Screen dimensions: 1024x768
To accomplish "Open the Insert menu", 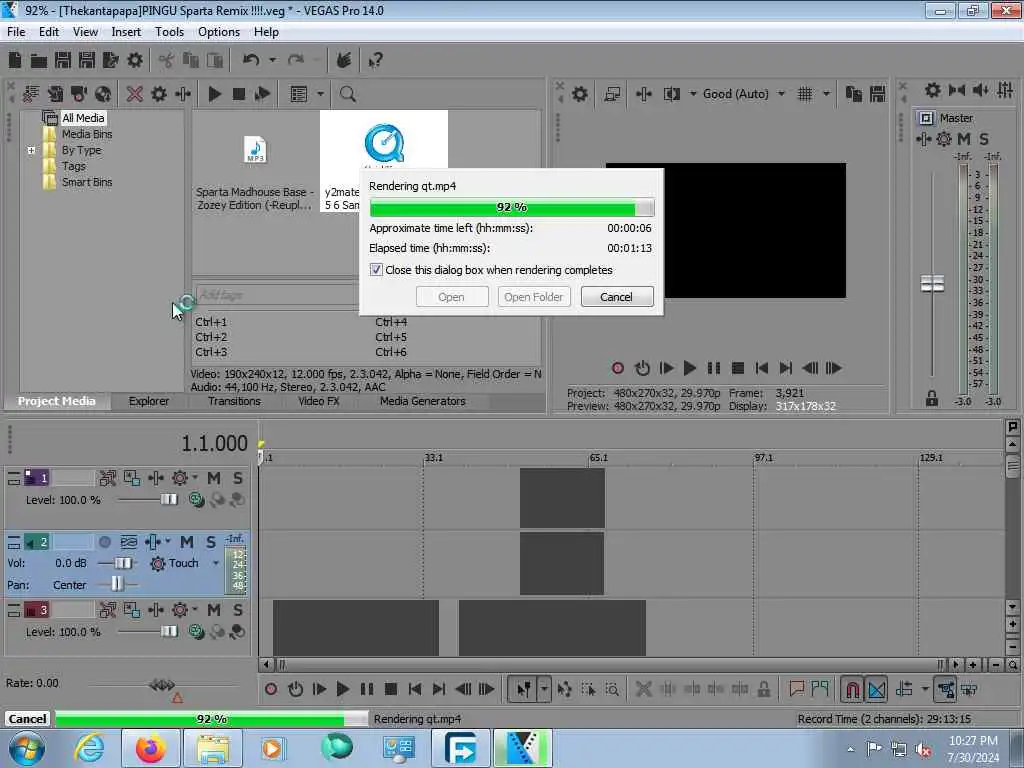I will point(126,32).
